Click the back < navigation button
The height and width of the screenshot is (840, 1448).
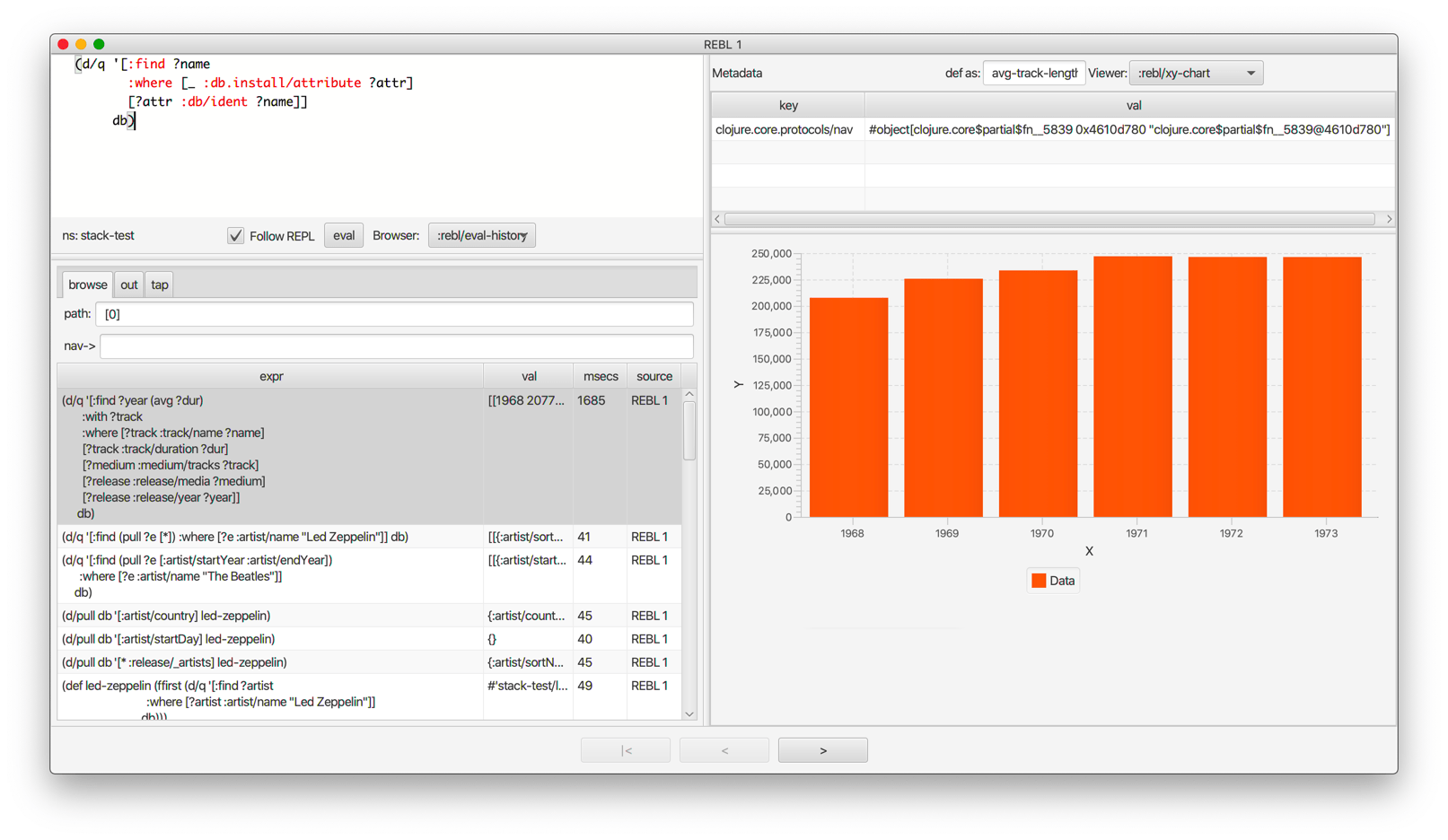point(724,750)
